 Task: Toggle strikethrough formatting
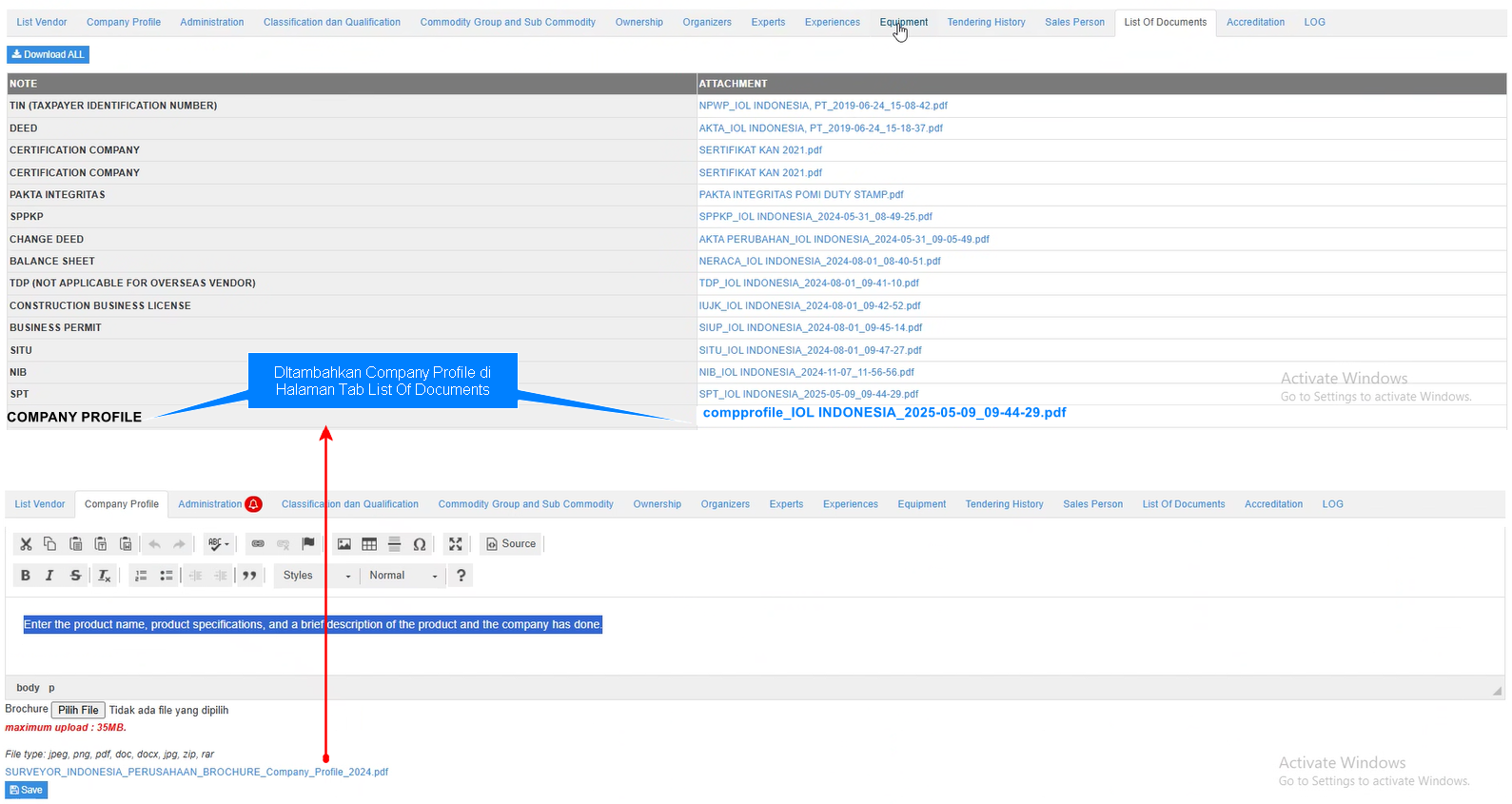[75, 576]
